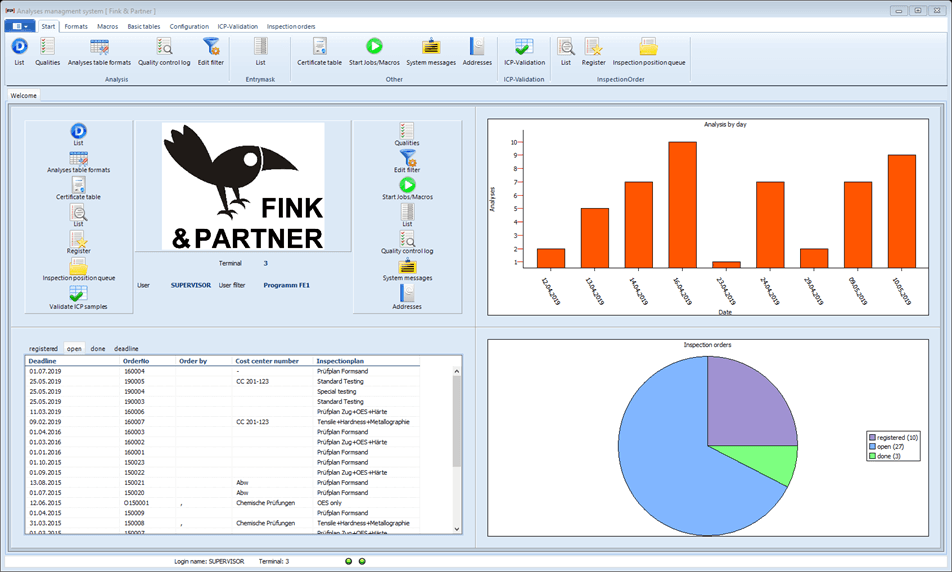
Task: Open the InspectionOrder List icon in ribbon
Action: click(566, 52)
